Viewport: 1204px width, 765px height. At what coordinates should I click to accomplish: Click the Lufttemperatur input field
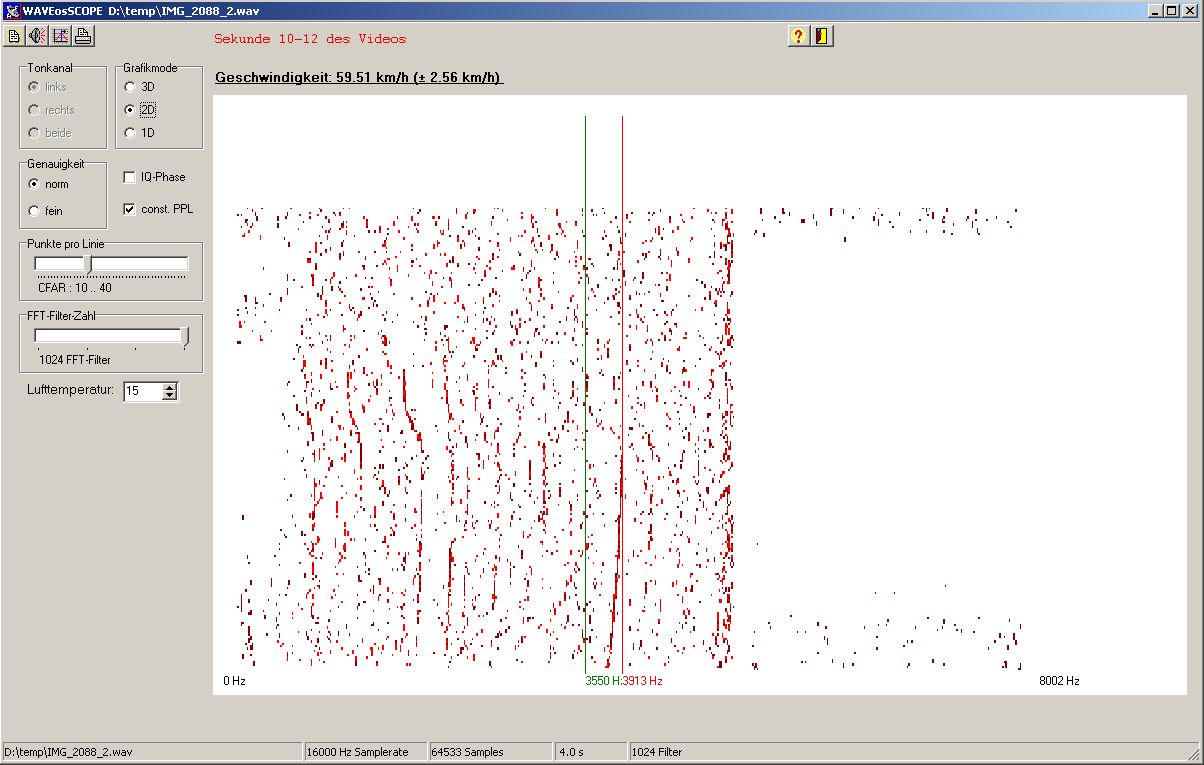142,391
